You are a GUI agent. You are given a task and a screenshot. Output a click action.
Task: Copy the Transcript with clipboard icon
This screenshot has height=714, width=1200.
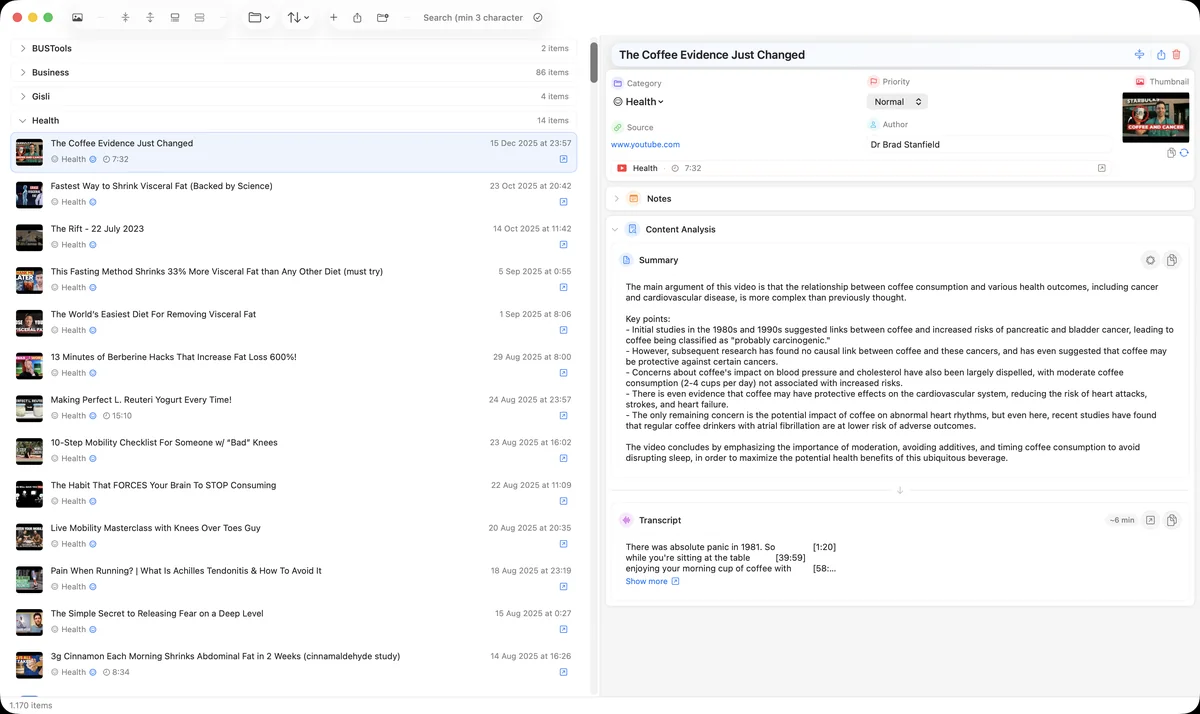coord(1172,520)
